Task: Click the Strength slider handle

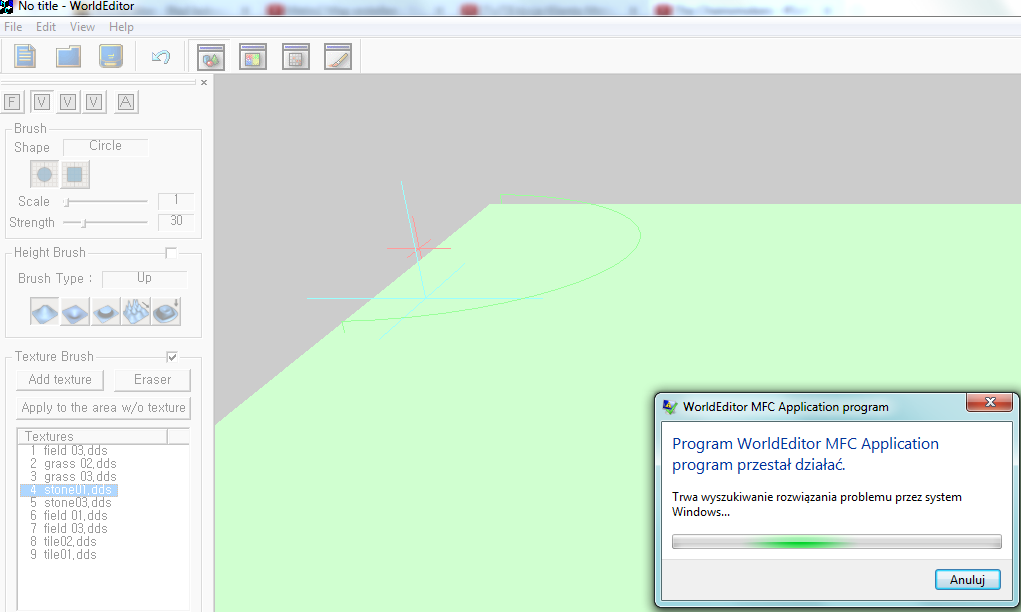Action: coord(84,223)
